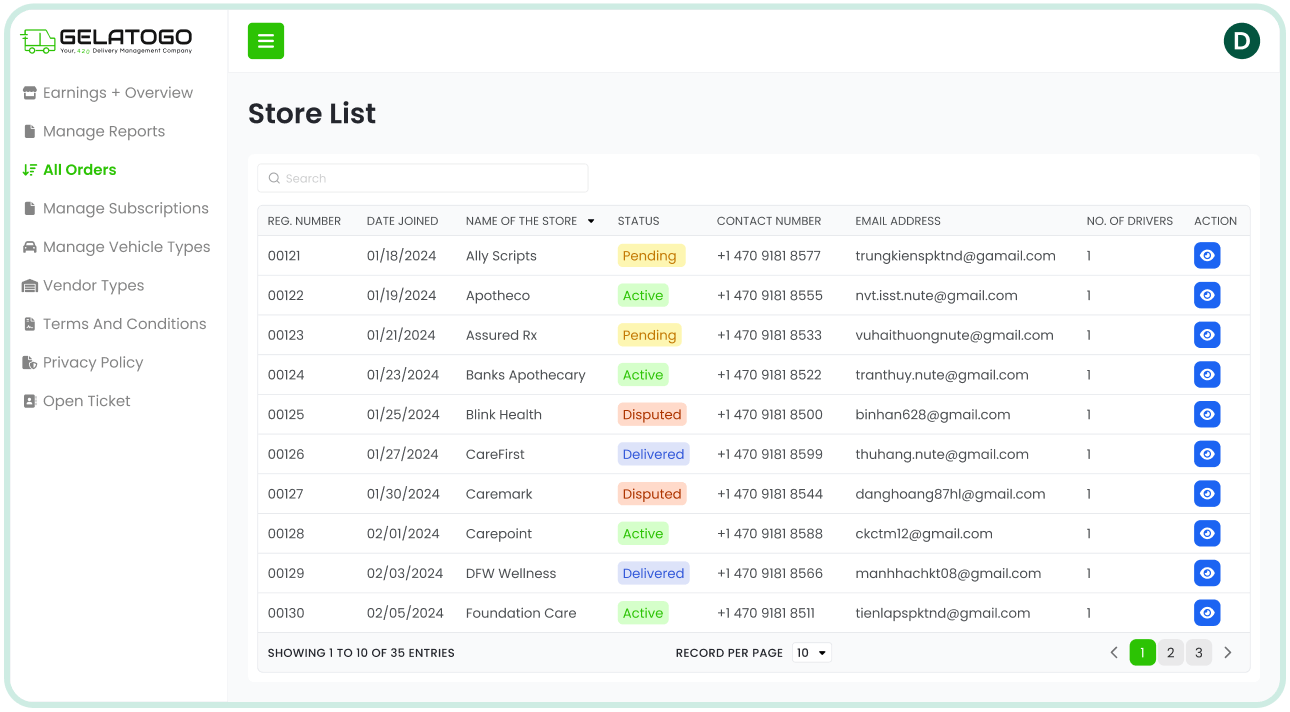Open Manage Reports in sidebar

pos(103,132)
